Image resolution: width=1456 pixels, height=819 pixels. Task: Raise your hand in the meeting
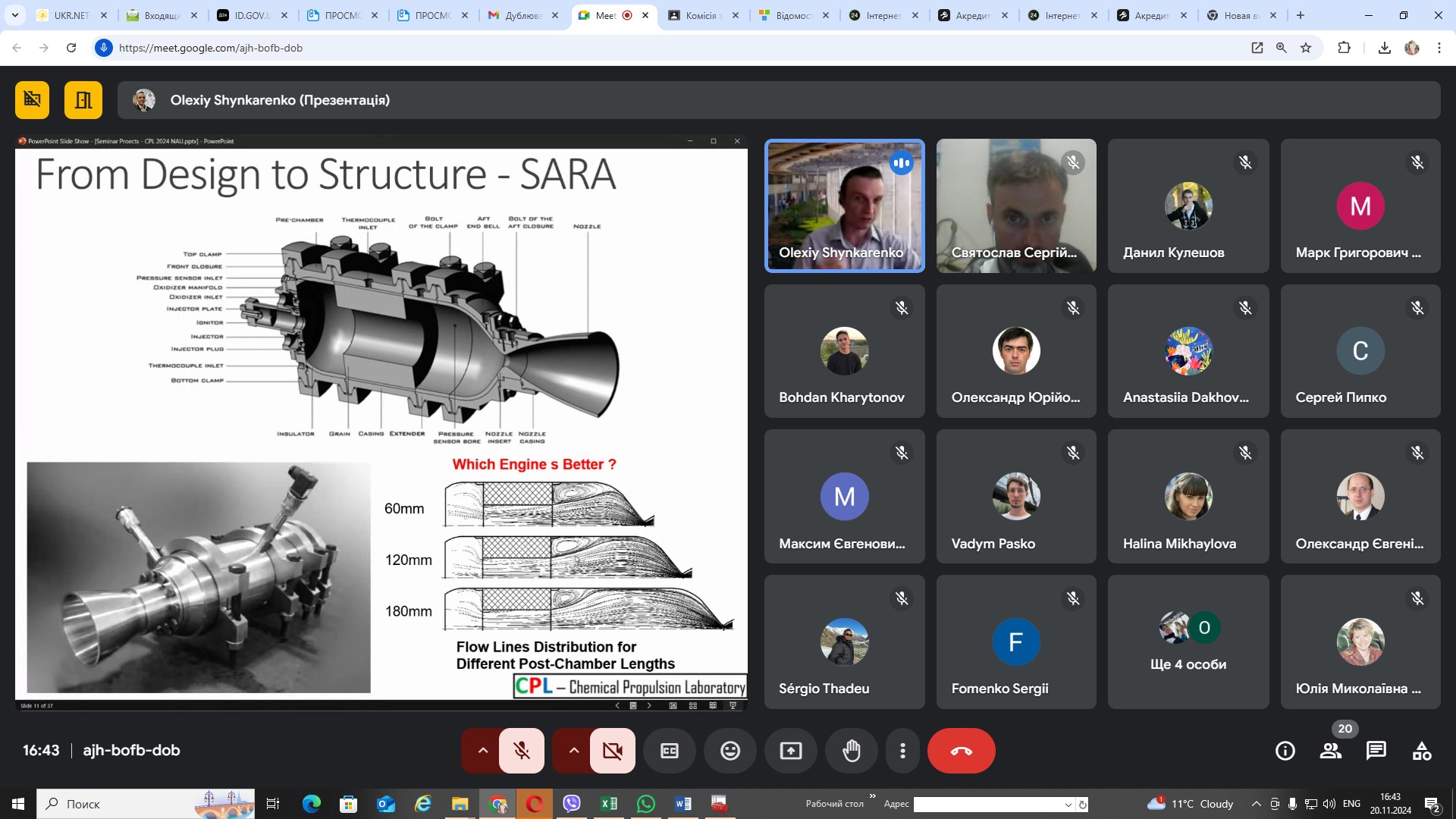852,751
